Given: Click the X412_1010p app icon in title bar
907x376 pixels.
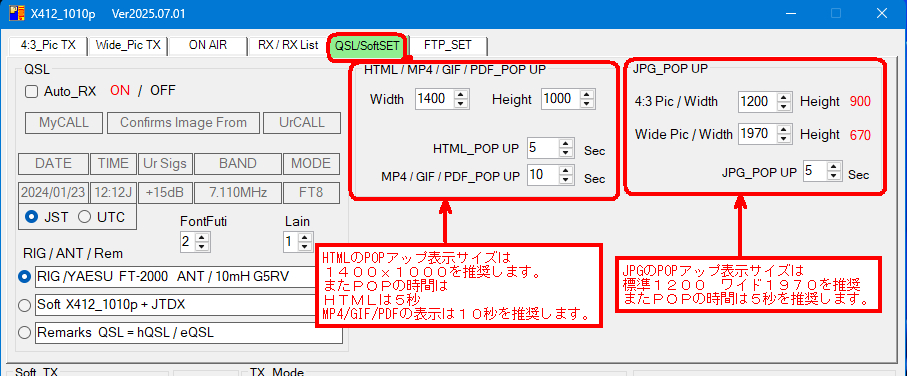Looking at the screenshot, I should point(17,13).
